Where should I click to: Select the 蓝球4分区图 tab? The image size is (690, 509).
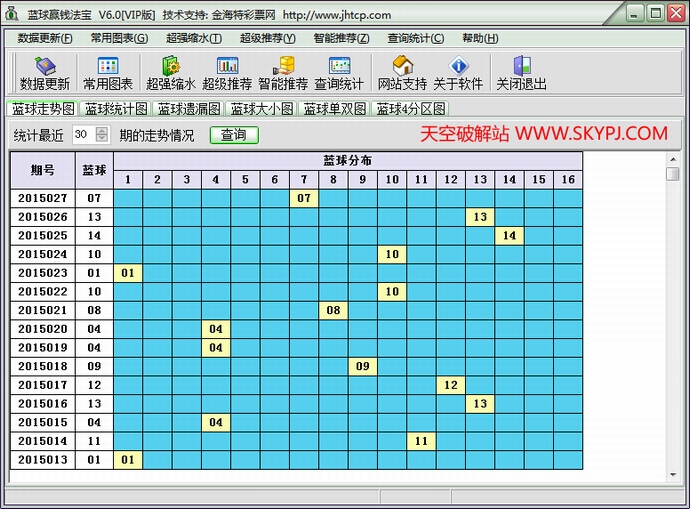(410, 109)
